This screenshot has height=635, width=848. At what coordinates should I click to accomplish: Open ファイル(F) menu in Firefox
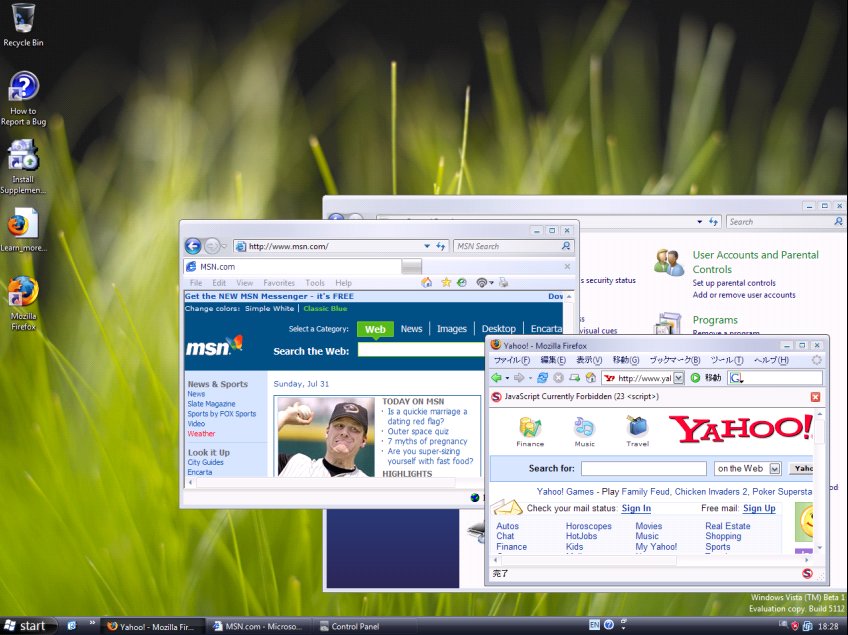[x=512, y=360]
